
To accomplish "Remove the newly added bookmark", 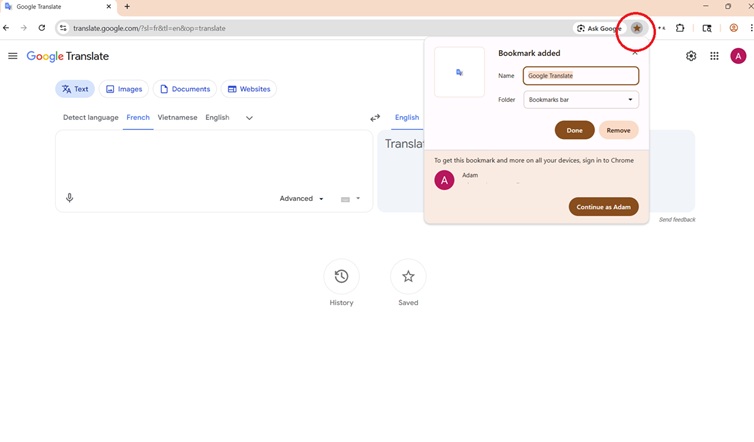I will coord(618,130).
